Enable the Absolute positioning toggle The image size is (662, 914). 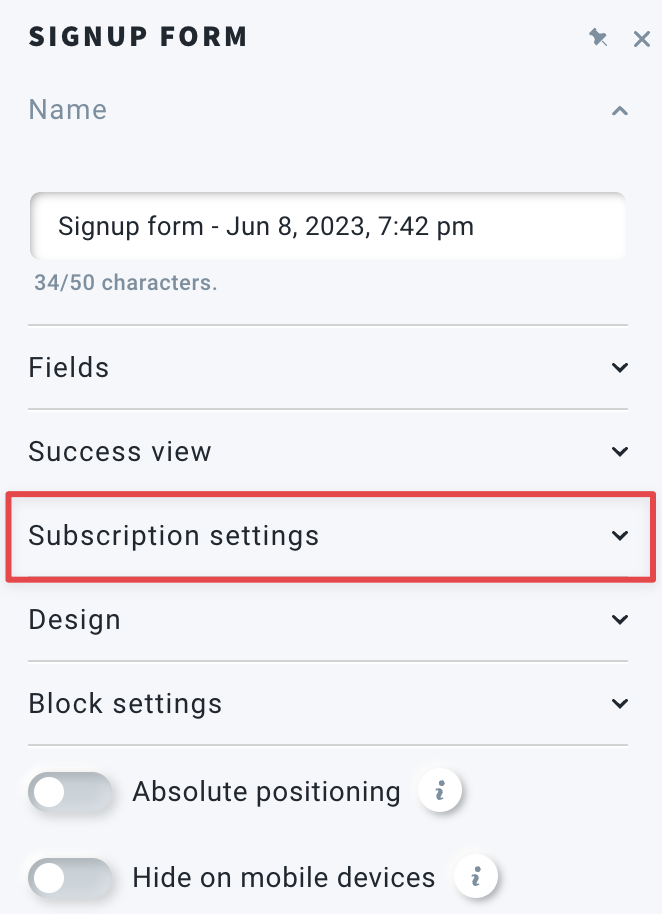(x=70, y=792)
